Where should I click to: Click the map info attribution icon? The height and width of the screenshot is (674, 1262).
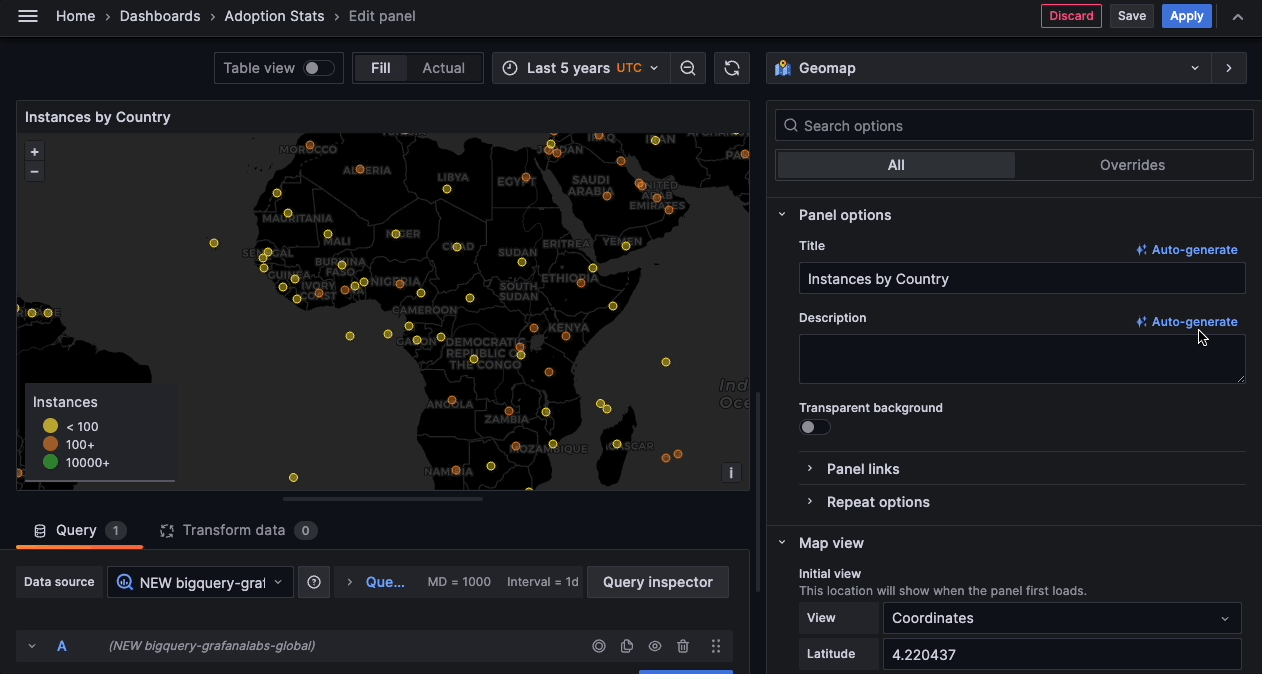click(731, 473)
